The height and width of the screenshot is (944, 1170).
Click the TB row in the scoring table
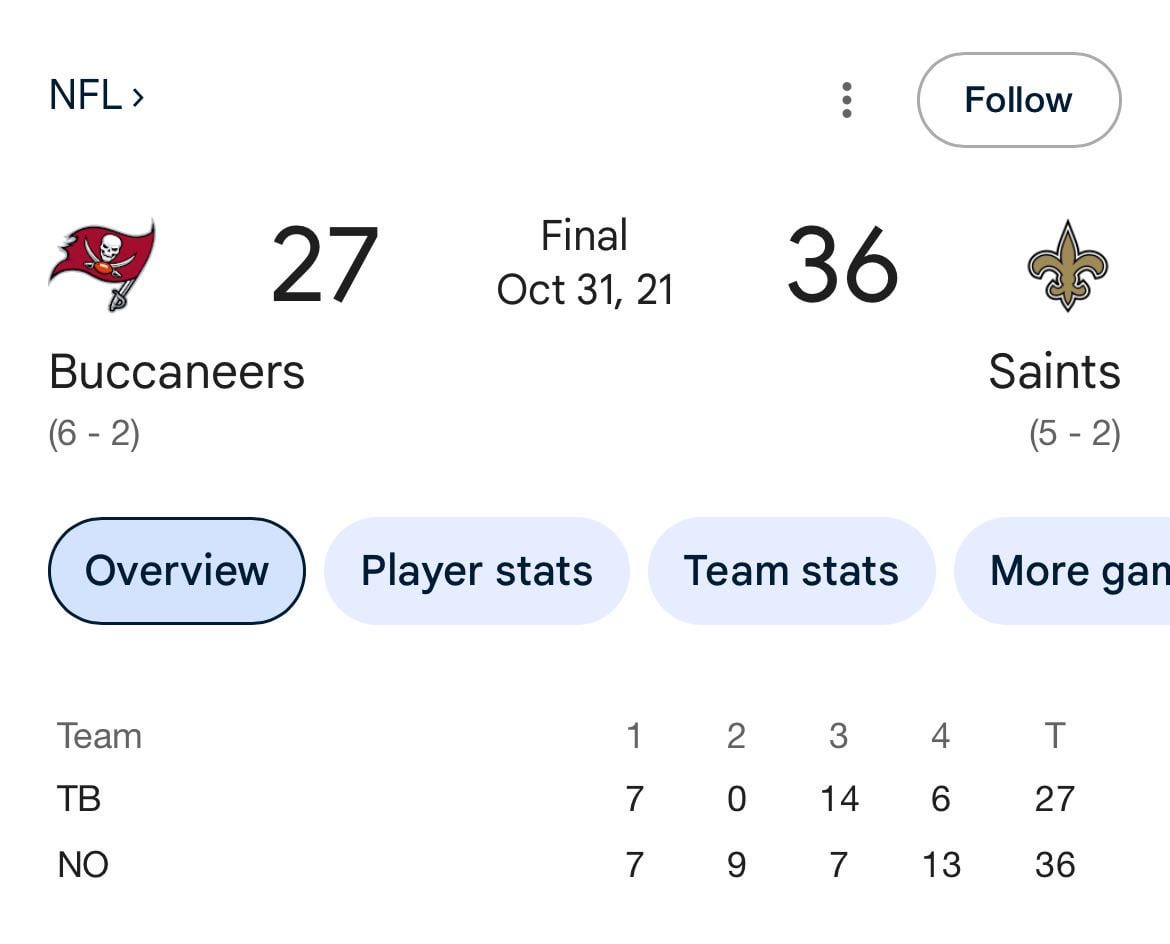click(x=80, y=799)
